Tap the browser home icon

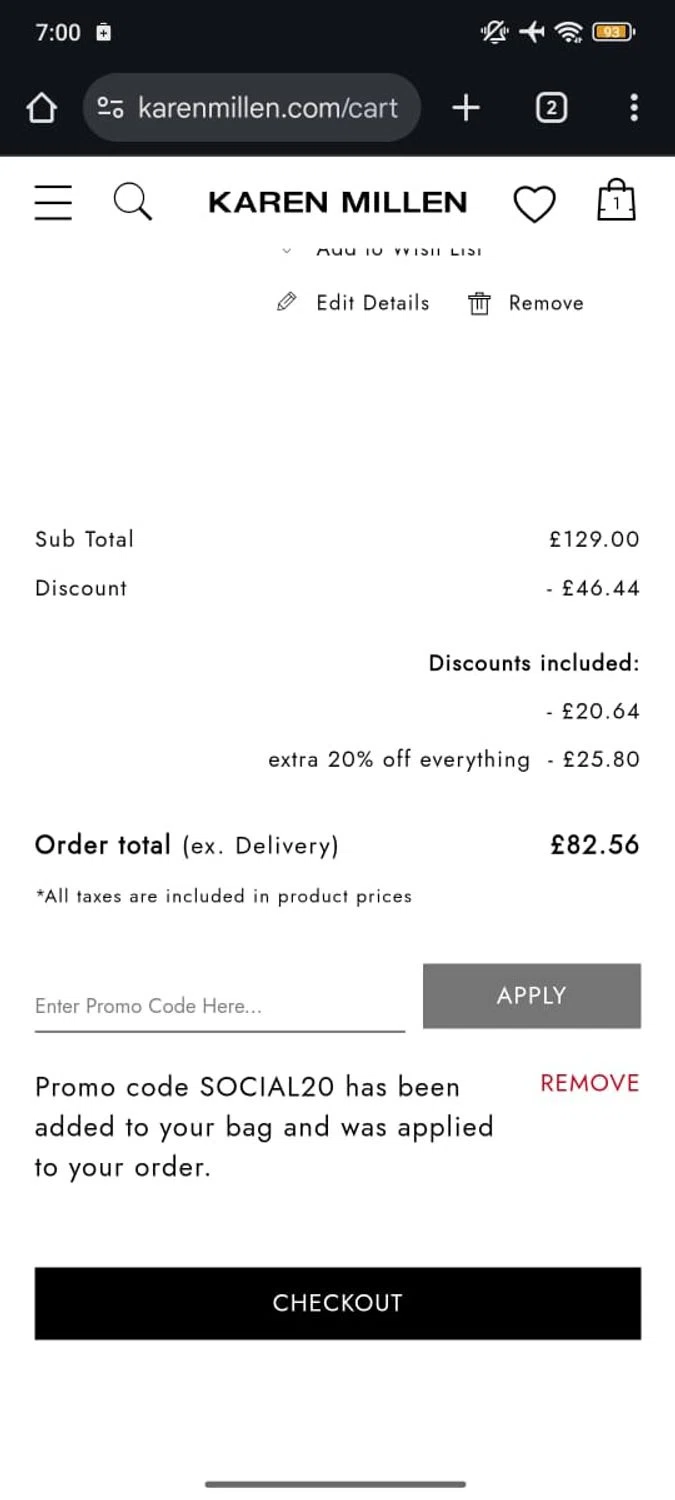41,108
